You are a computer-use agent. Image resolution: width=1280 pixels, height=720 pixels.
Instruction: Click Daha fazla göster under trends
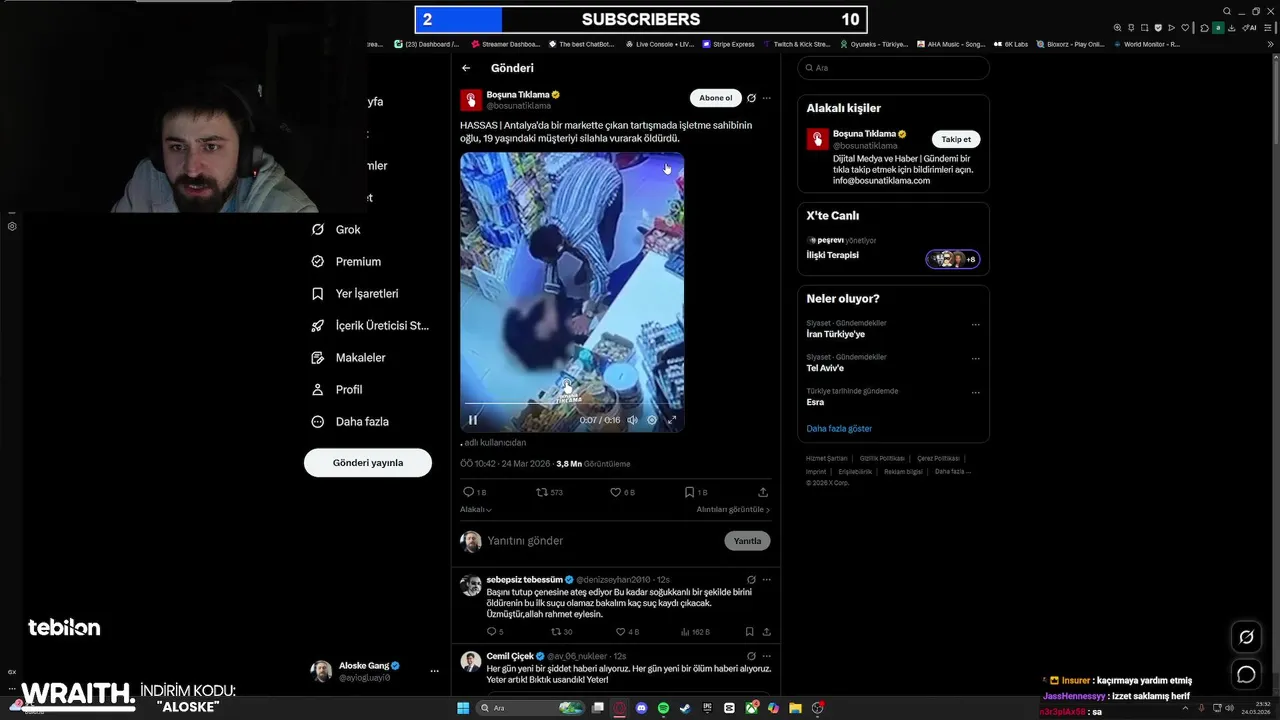839,428
